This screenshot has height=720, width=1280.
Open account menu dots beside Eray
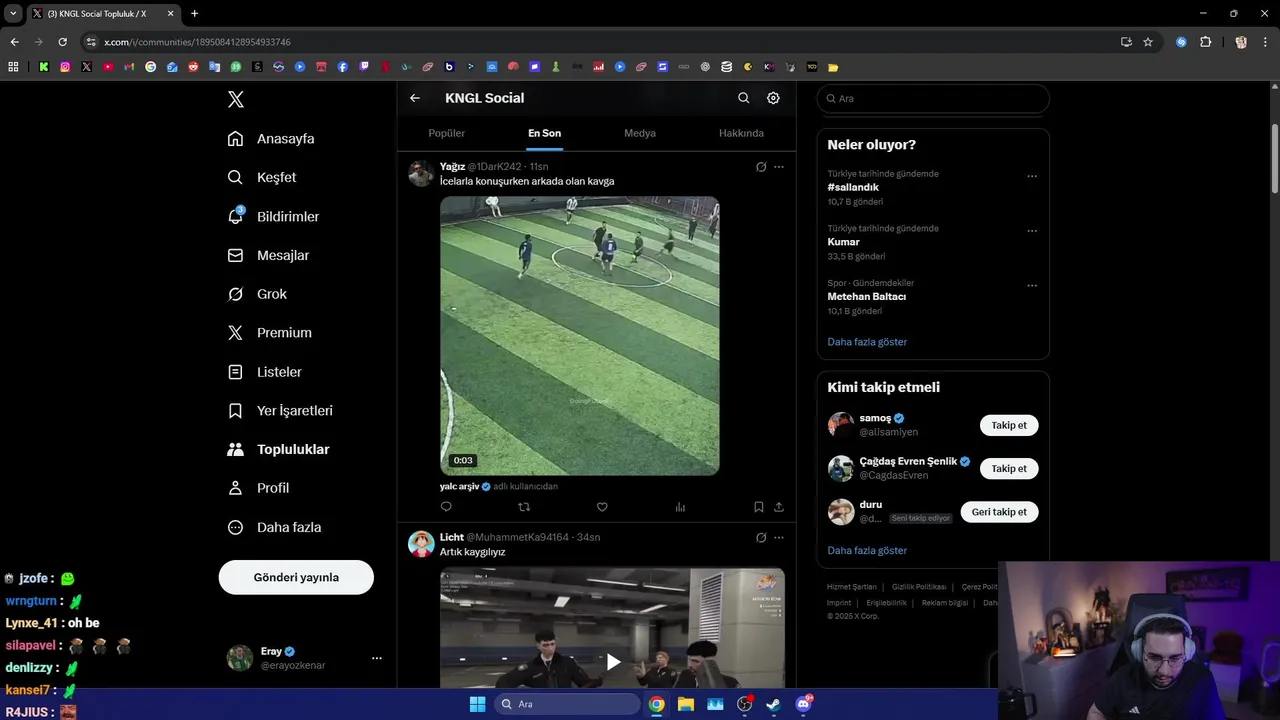(x=377, y=658)
